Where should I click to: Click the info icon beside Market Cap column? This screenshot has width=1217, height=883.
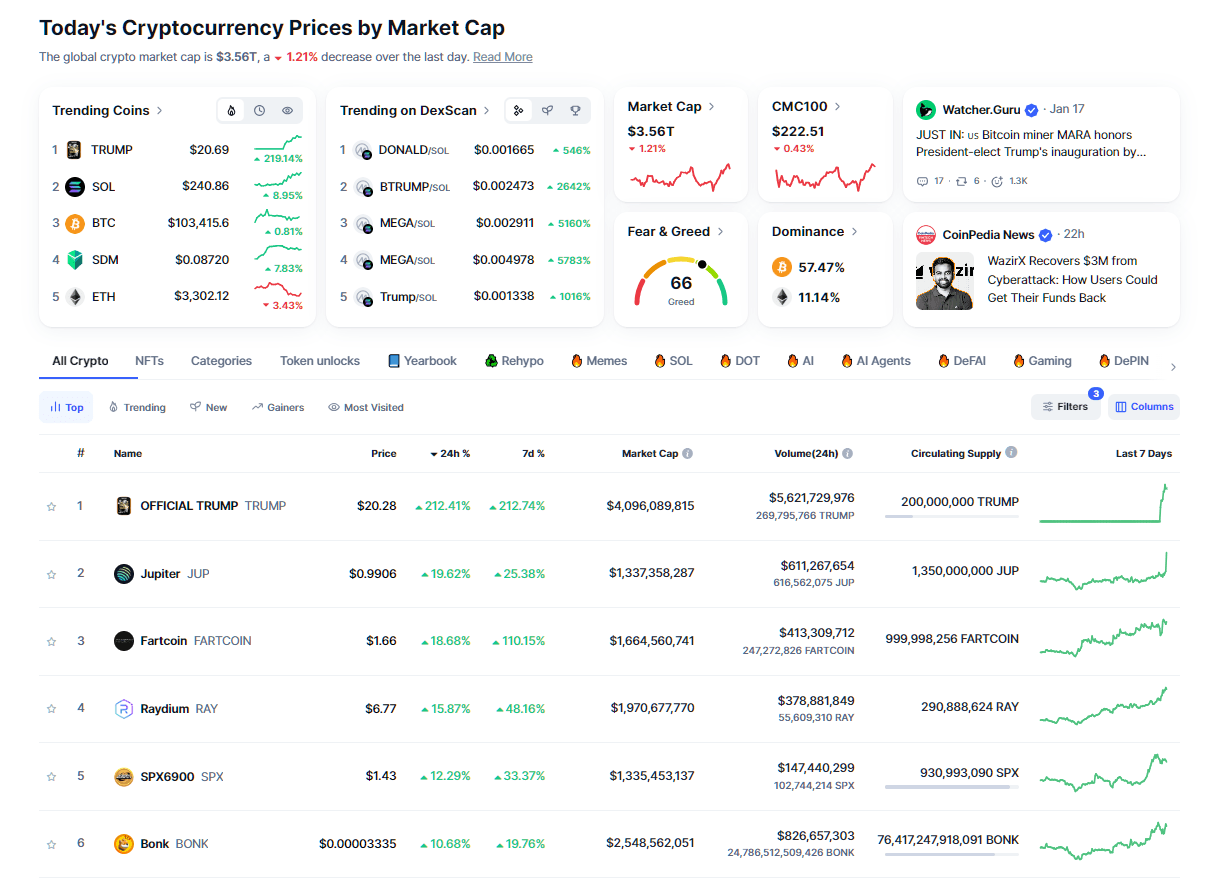coord(688,453)
